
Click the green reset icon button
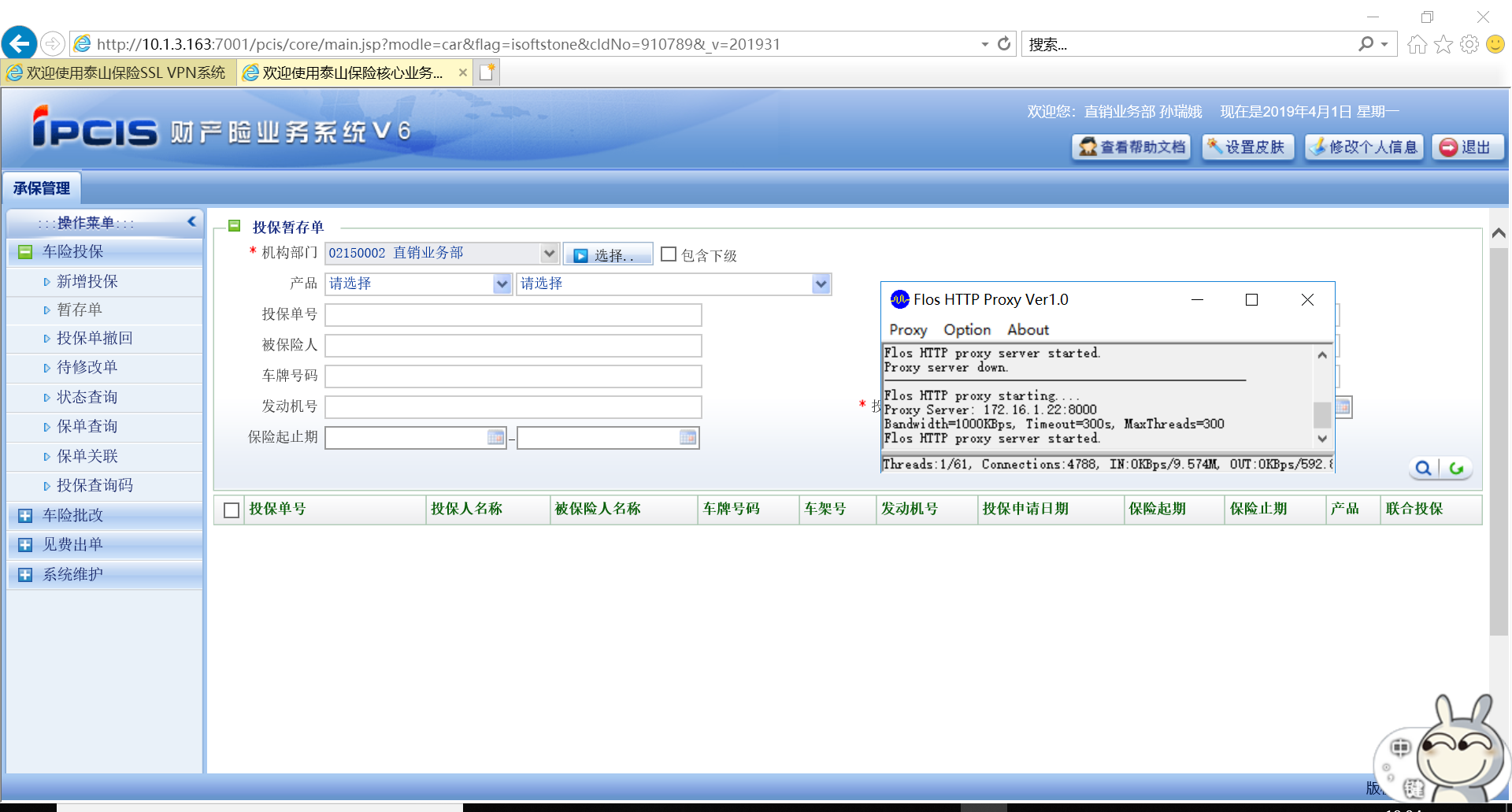point(1456,469)
